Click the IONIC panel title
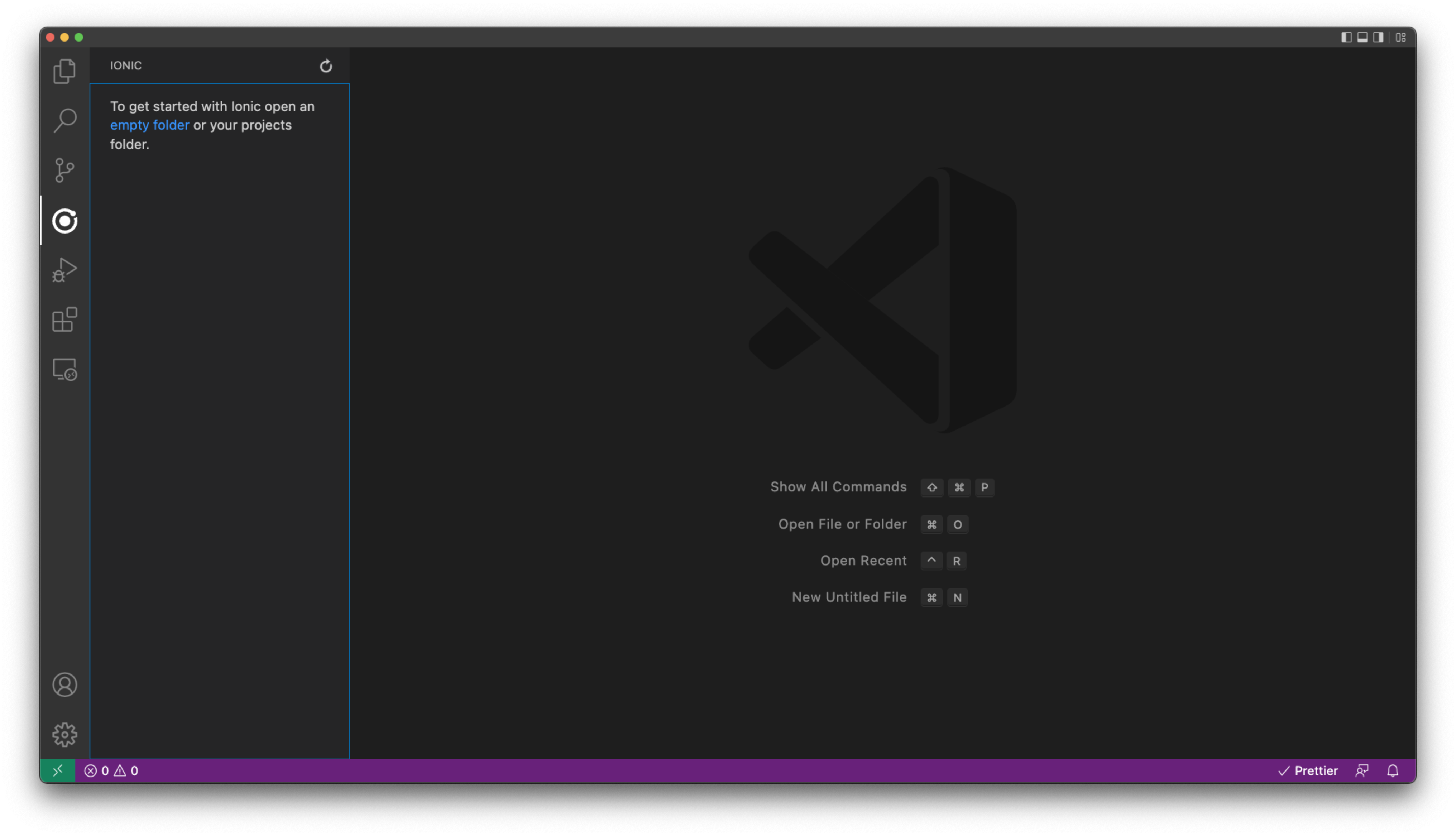The width and height of the screenshot is (1456, 836). pyautogui.click(x=126, y=66)
